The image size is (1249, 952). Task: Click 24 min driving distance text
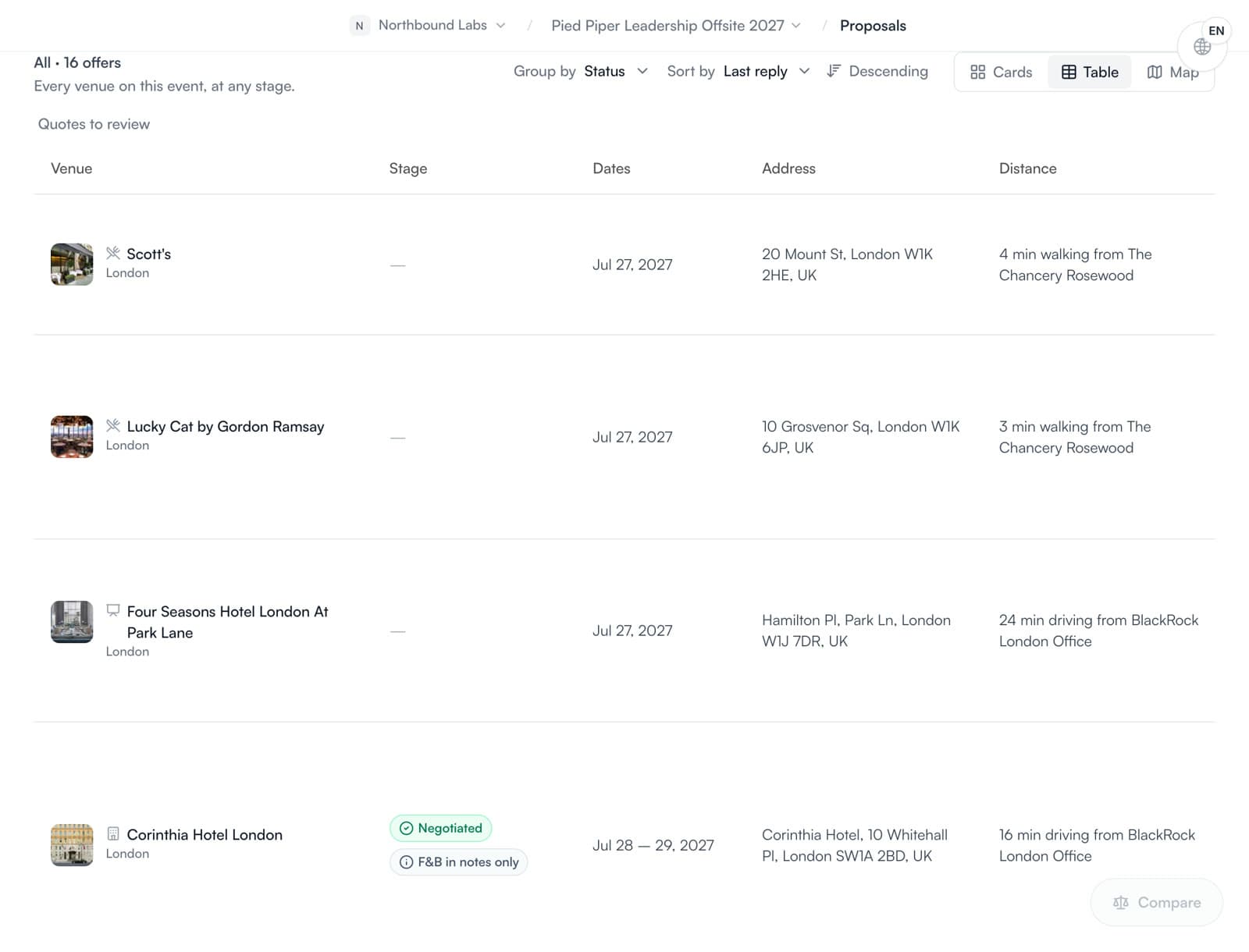[x=1098, y=631]
